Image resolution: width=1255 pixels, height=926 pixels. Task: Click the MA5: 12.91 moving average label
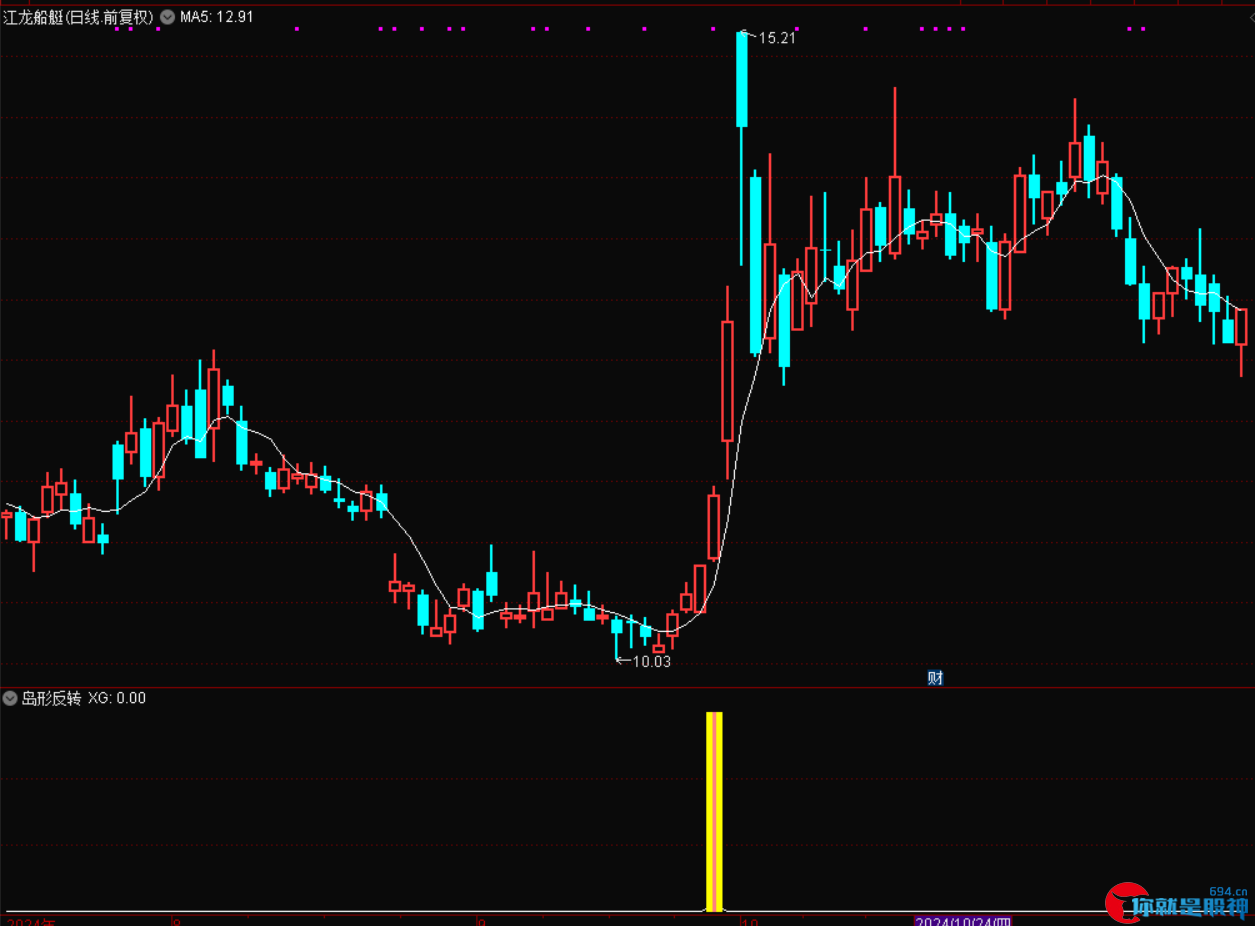click(216, 17)
